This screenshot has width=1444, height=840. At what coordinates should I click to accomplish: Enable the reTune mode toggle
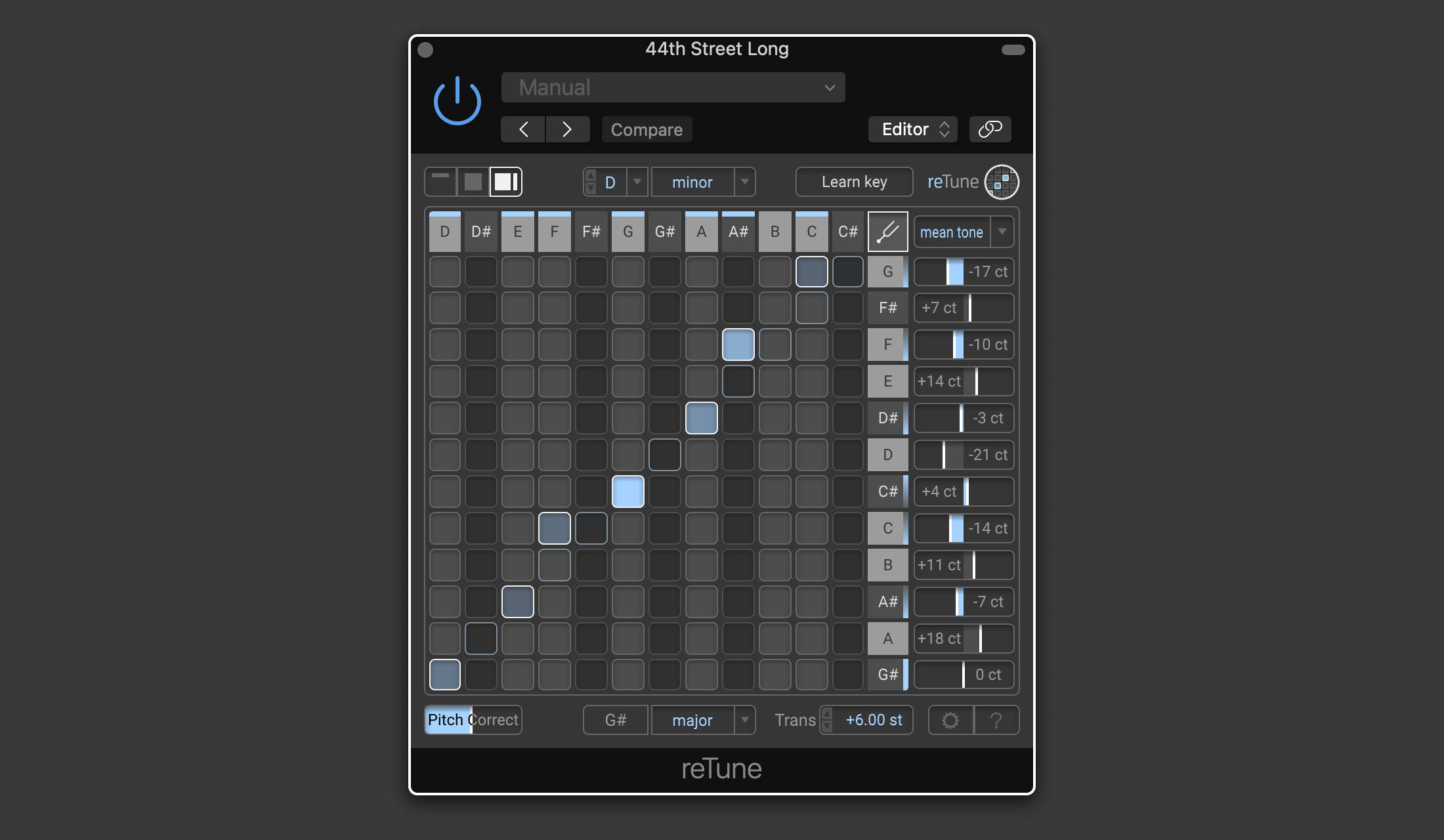pyautogui.click(x=1000, y=182)
